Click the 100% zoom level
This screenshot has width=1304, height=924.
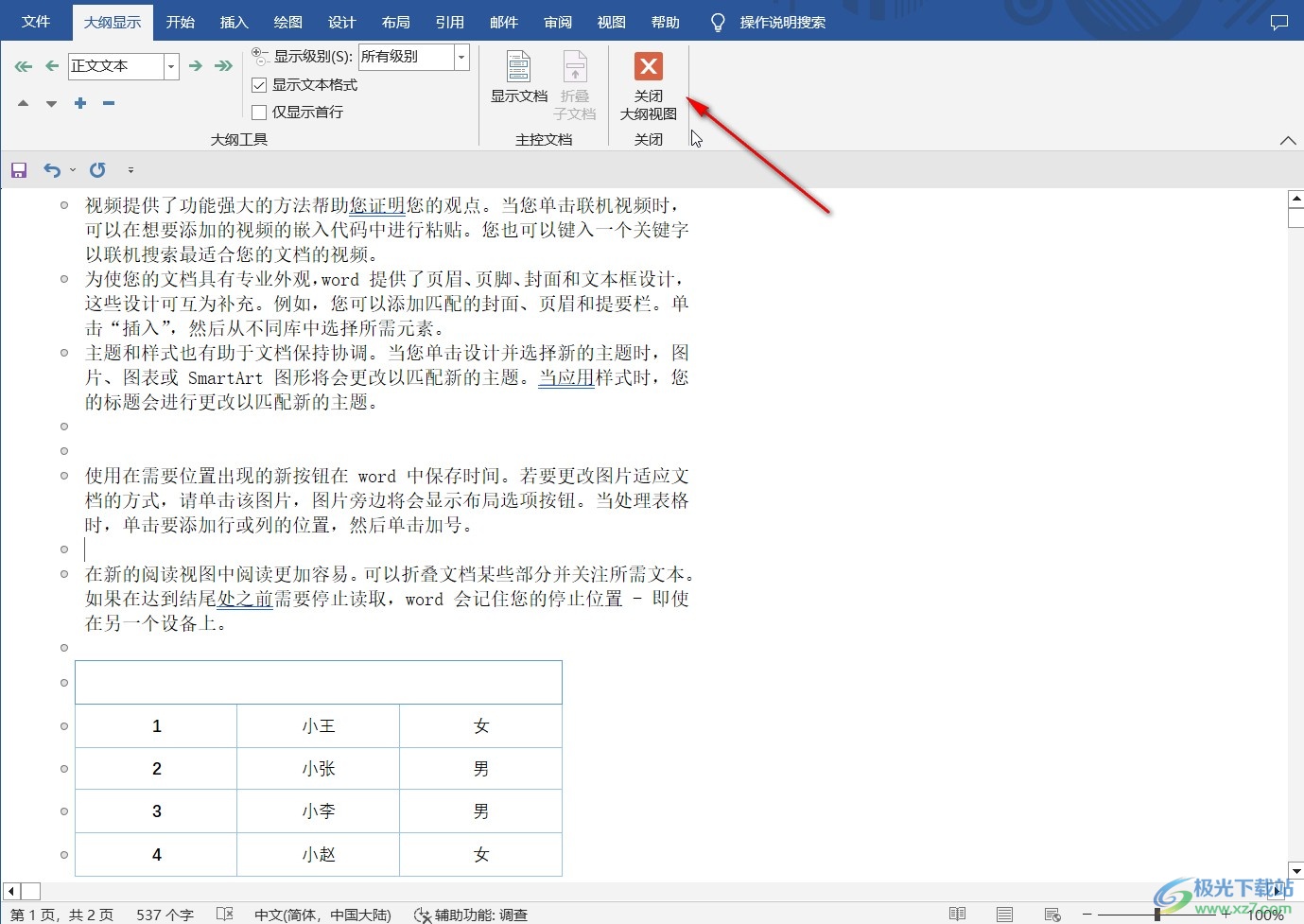point(1265,915)
